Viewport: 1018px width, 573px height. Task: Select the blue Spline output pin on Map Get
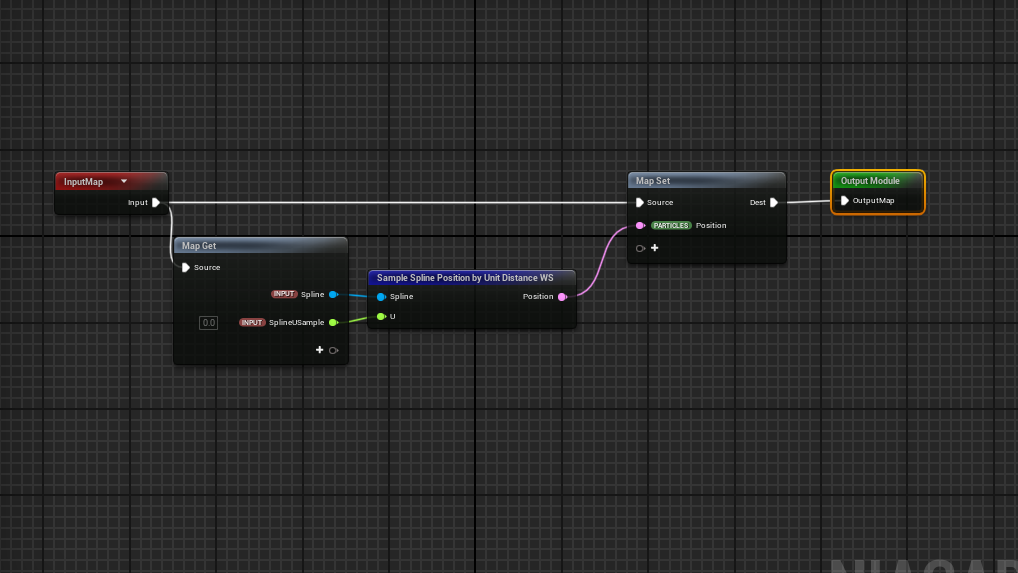pos(333,294)
